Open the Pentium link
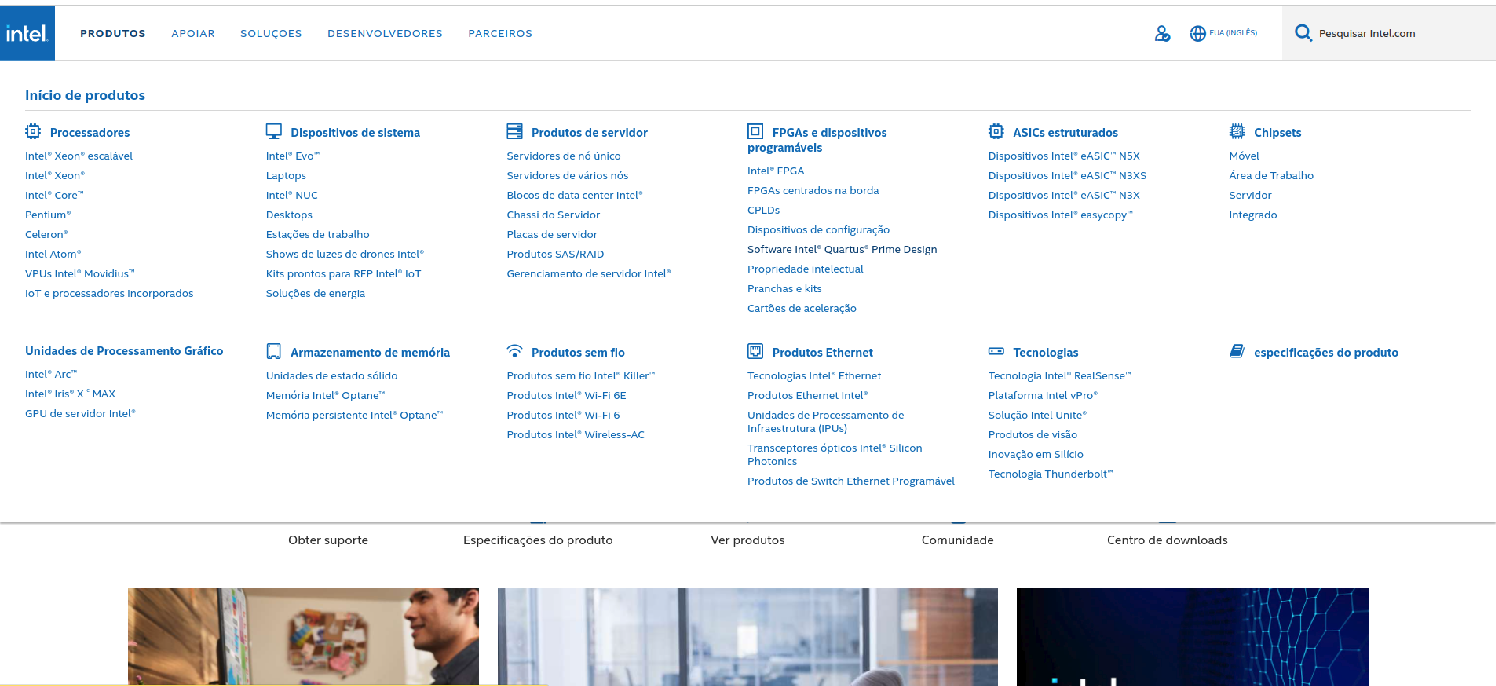The height and width of the screenshot is (686, 1496). coord(48,215)
